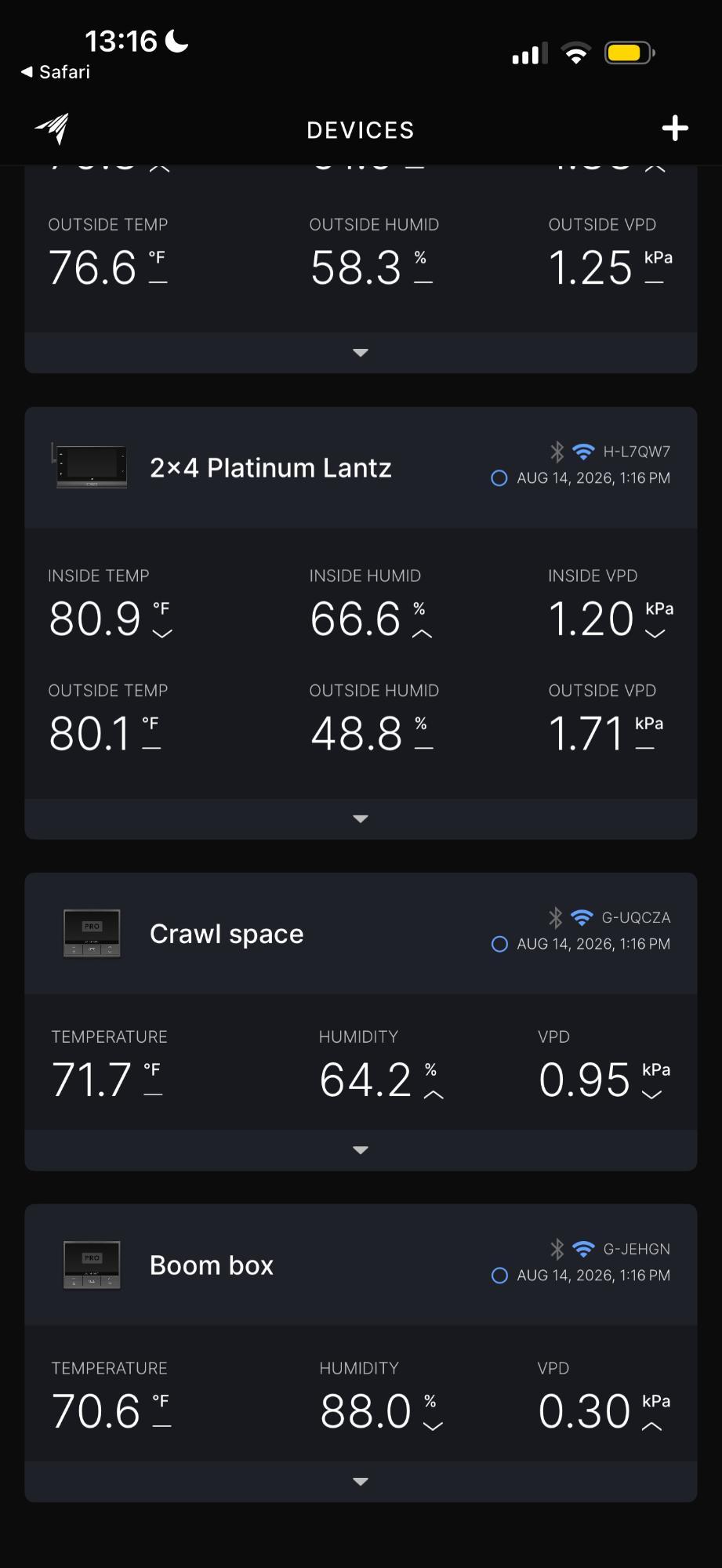This screenshot has height=1568, width=722.
Task: Select the status circle for Boom box
Action: point(499,1276)
